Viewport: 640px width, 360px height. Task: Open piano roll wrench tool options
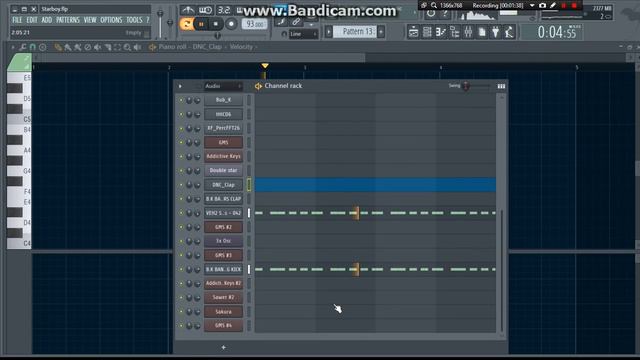(x=23, y=47)
